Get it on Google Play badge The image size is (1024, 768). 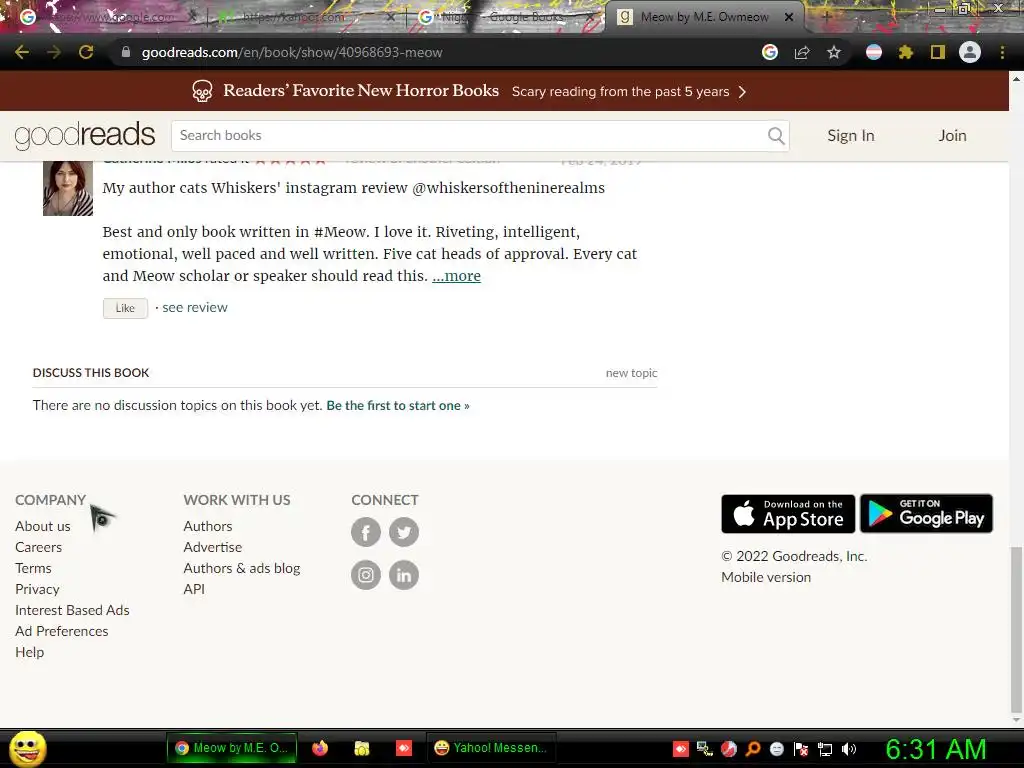click(927, 514)
